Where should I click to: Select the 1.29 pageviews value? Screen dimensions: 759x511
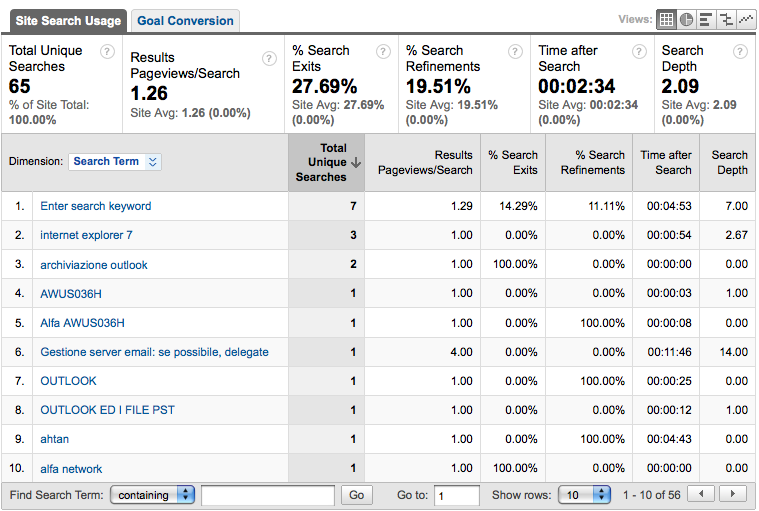click(462, 206)
